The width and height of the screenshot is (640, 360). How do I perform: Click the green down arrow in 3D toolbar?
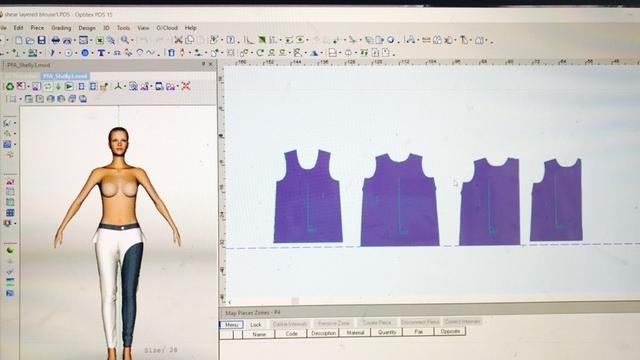pyautogui.click(x=58, y=86)
